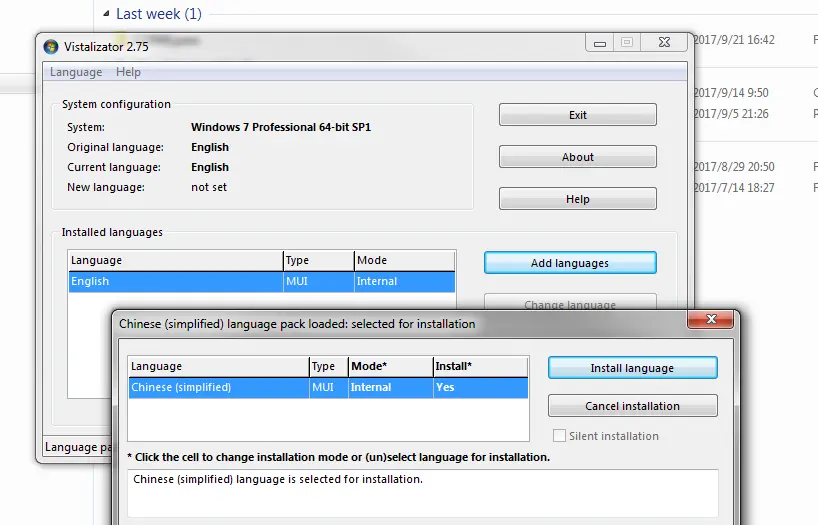Open the Language menu
Image resolution: width=818 pixels, height=525 pixels.
click(76, 72)
